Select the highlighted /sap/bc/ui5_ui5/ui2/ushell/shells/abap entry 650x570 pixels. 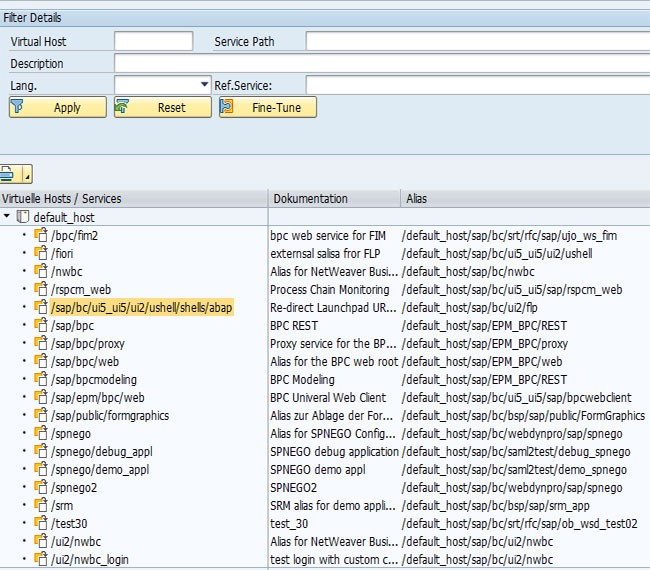142,308
